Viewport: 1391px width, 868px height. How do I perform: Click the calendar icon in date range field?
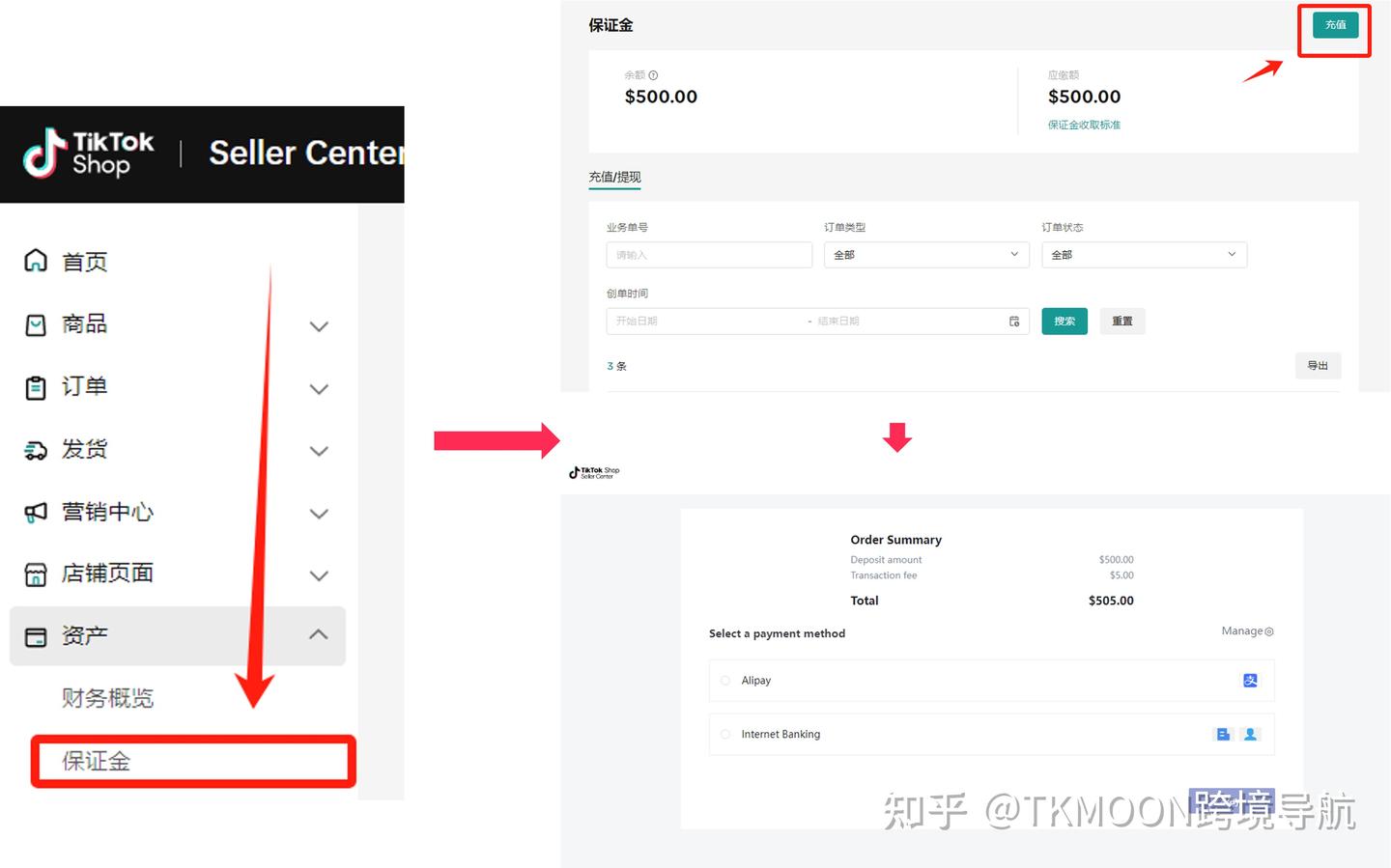click(x=1014, y=322)
